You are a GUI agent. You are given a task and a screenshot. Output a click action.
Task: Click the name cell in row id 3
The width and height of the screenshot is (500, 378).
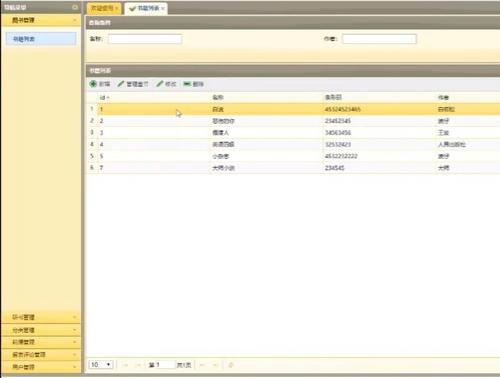click(x=266, y=133)
